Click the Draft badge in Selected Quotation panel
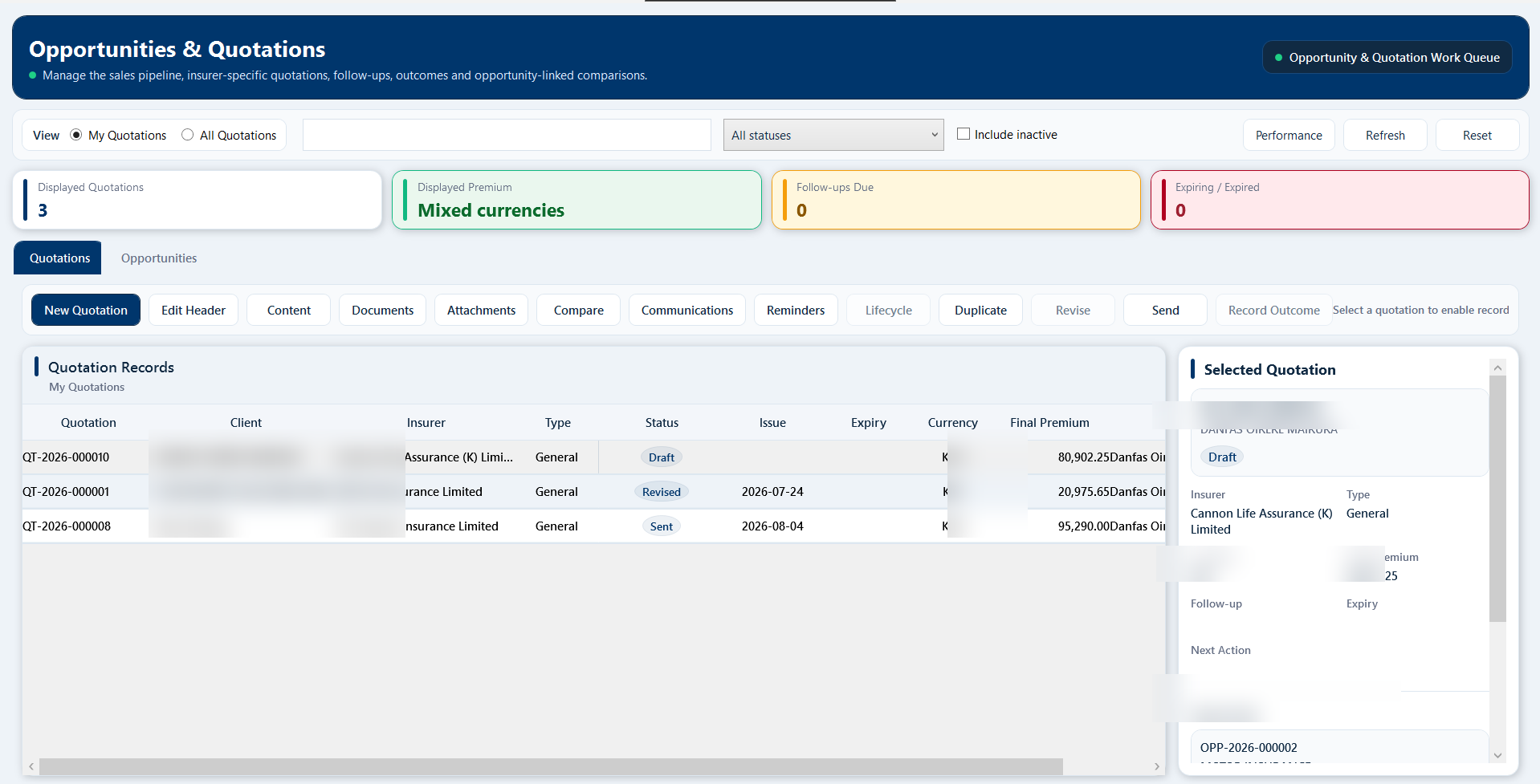 click(1222, 457)
